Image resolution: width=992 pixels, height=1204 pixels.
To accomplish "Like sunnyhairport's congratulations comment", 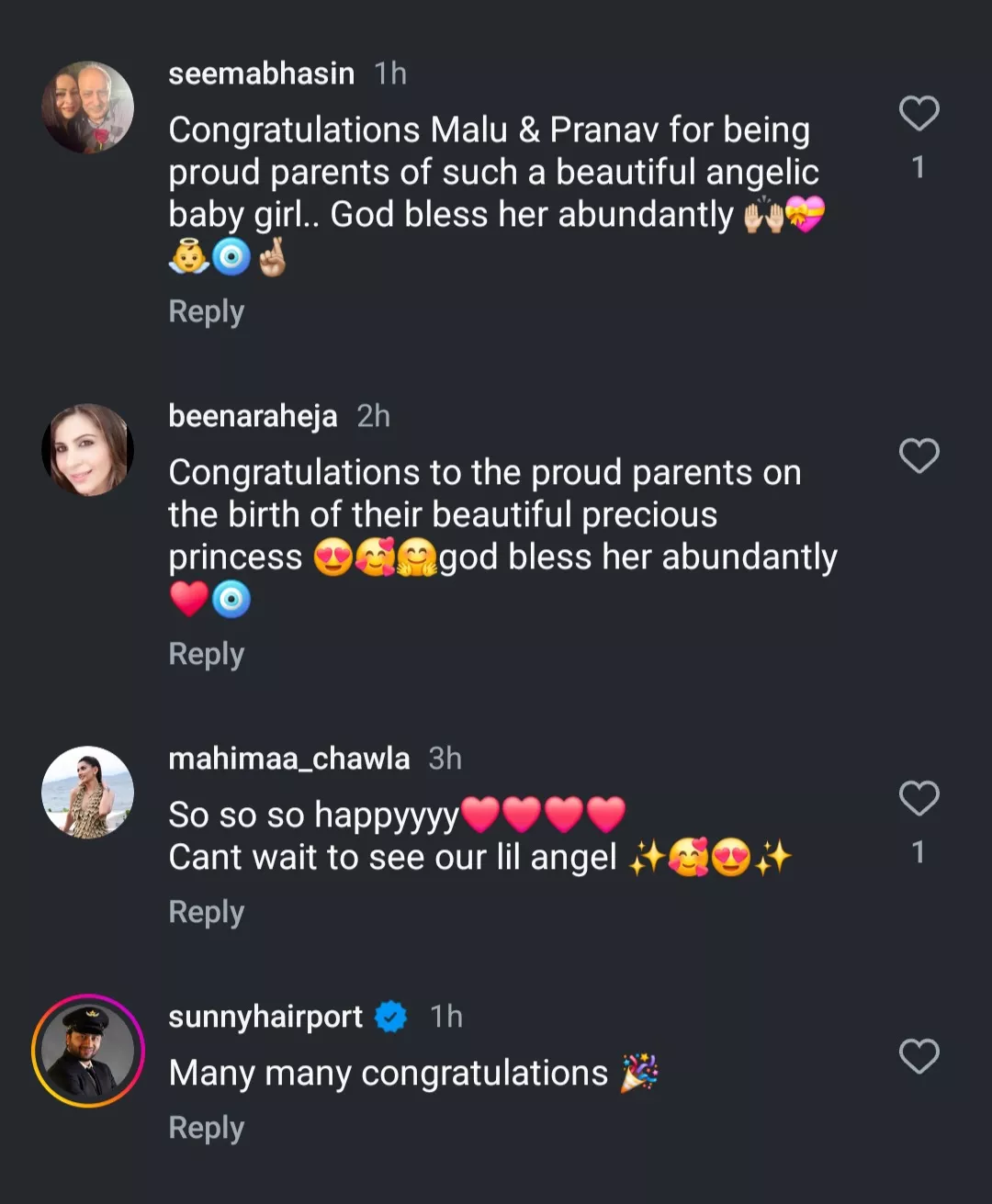I will [x=919, y=1056].
